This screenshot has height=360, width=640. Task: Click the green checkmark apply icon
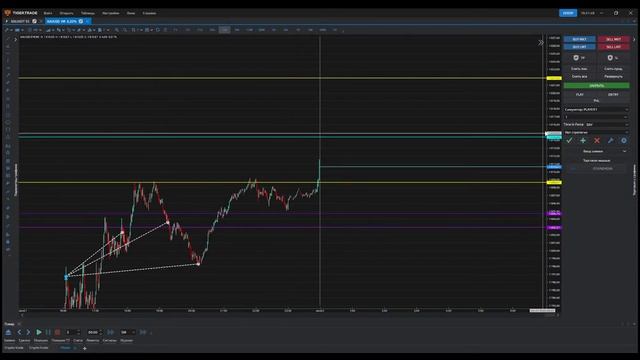(569, 140)
